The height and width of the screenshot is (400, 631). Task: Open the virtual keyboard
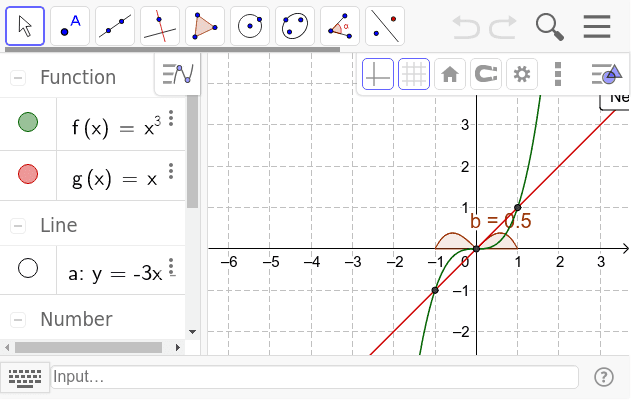coord(25,377)
